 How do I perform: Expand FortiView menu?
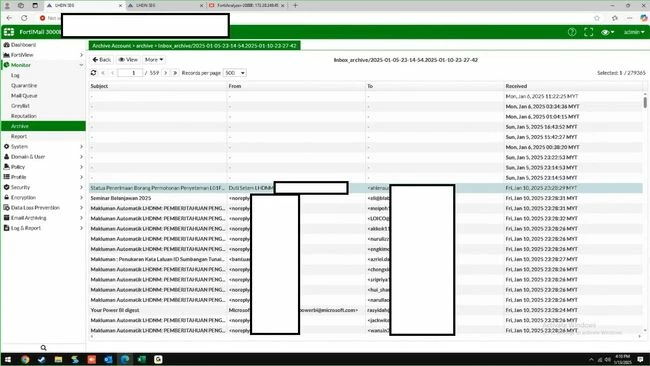[x=43, y=55]
